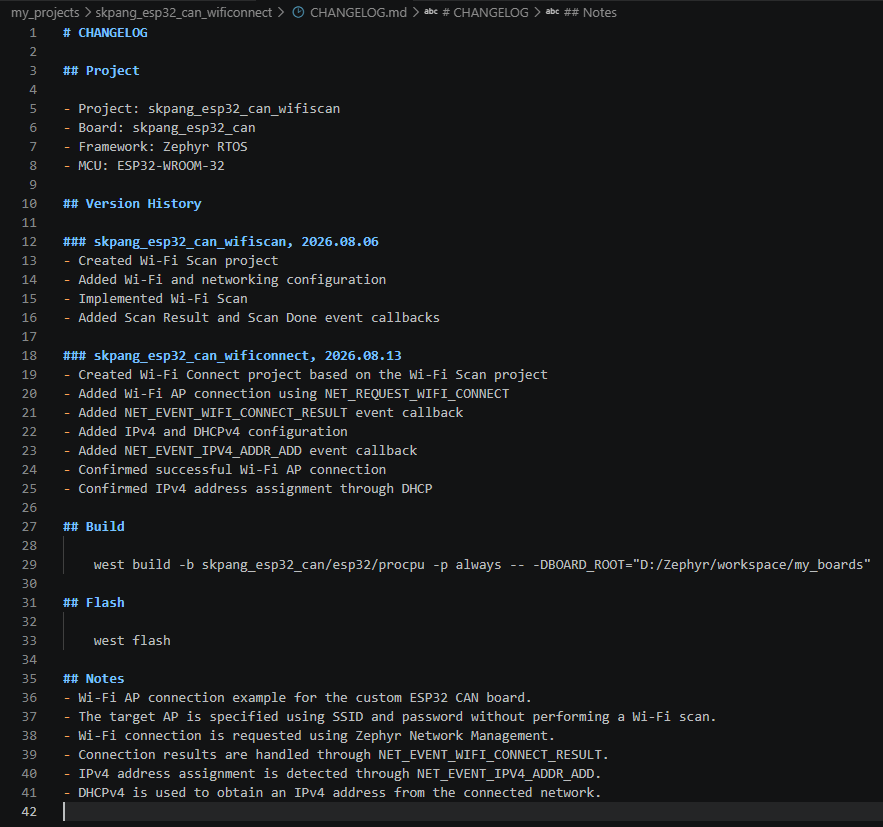This screenshot has height=827, width=883.
Task: Click 'IPv4 address assignment is detected through' line
Action: [332, 774]
